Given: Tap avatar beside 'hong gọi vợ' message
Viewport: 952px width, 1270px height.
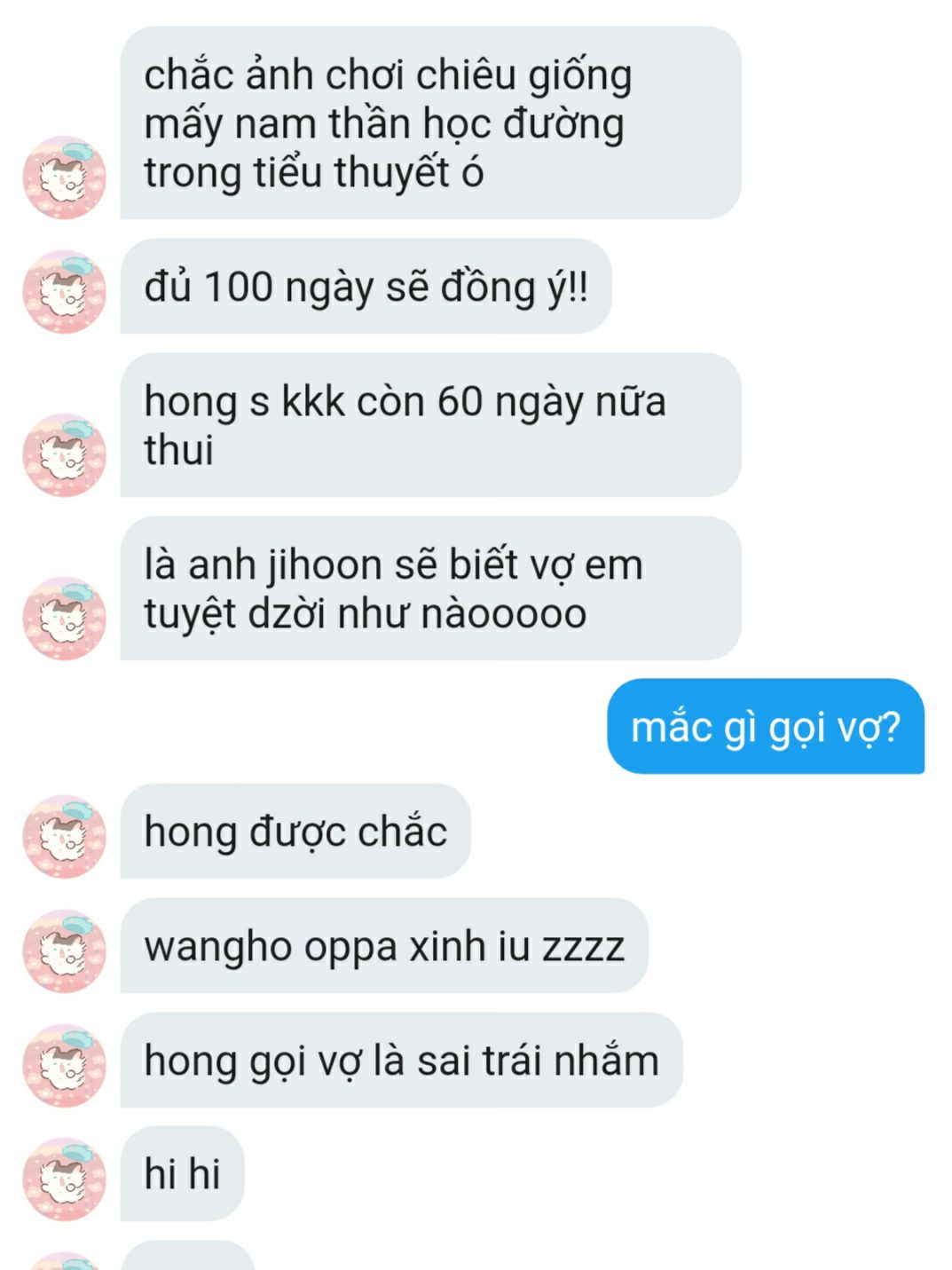Looking at the screenshot, I should pos(64,1065).
